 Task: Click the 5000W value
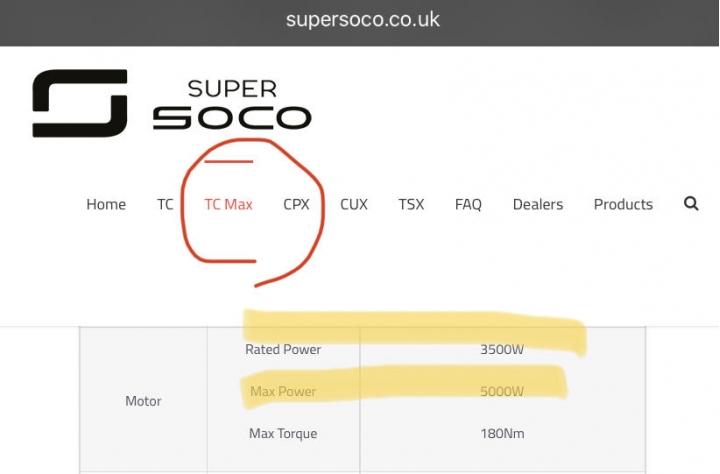pos(502,391)
